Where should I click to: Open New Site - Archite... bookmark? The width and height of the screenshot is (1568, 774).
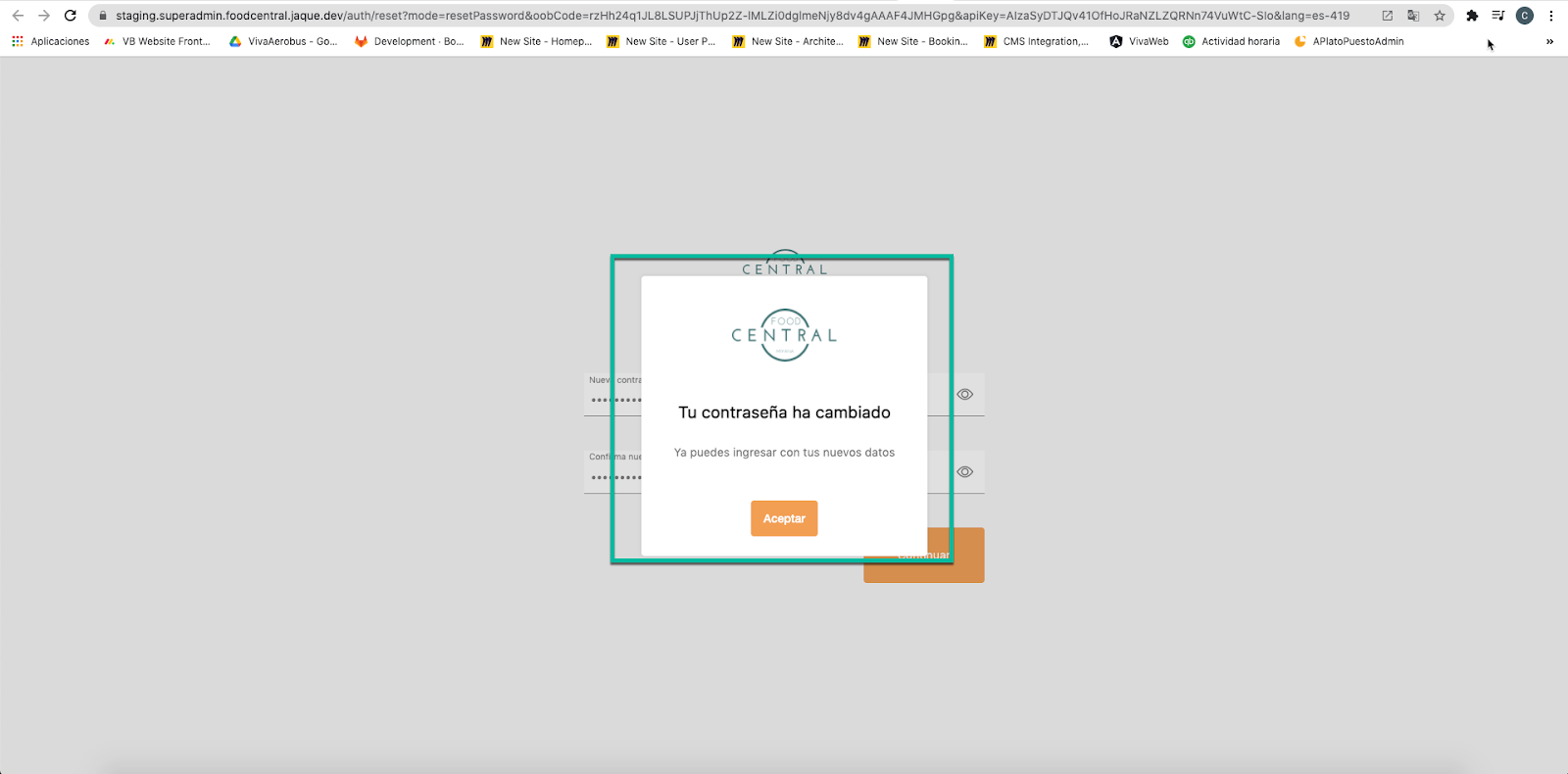788,41
